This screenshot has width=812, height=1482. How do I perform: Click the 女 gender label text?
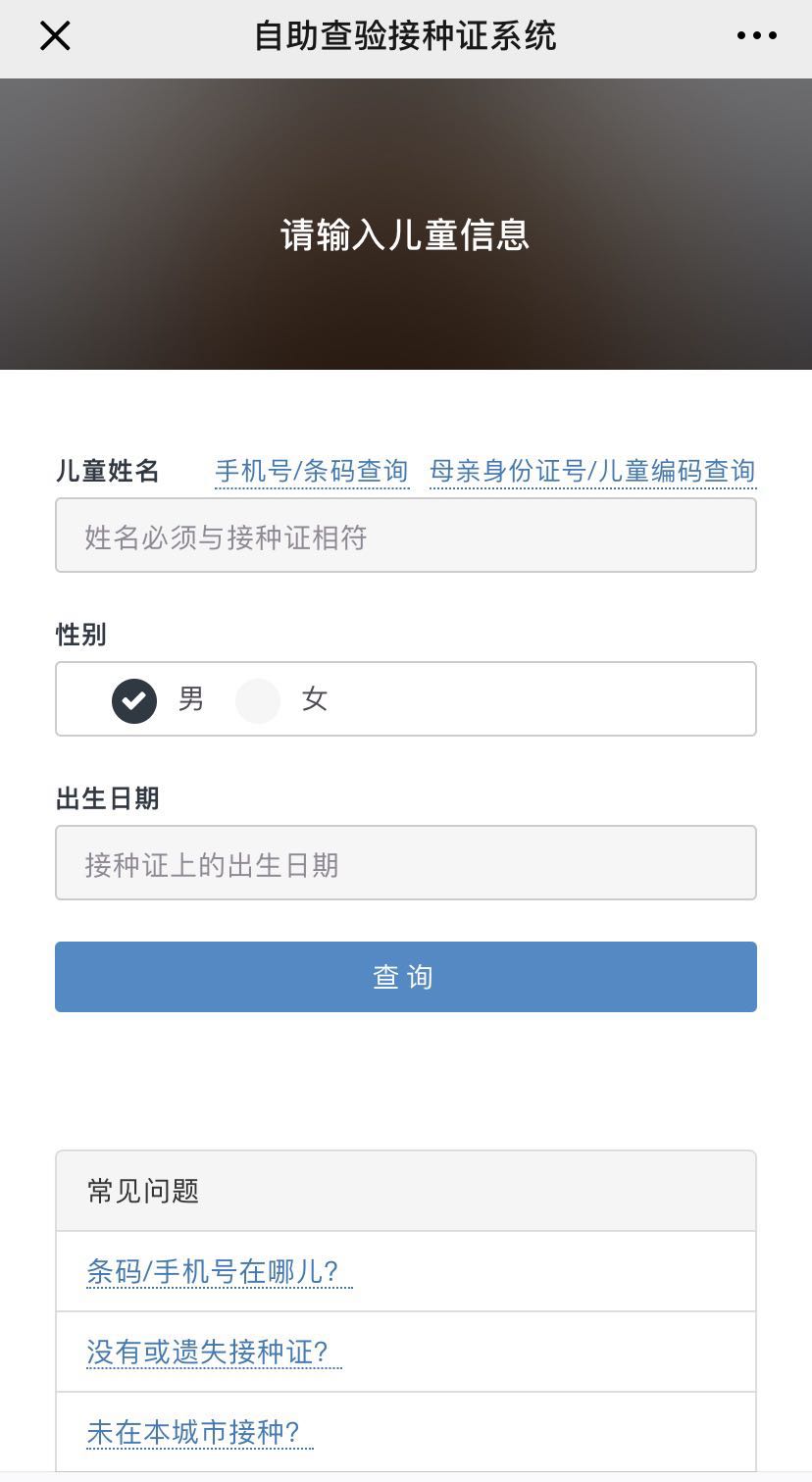pos(314,699)
